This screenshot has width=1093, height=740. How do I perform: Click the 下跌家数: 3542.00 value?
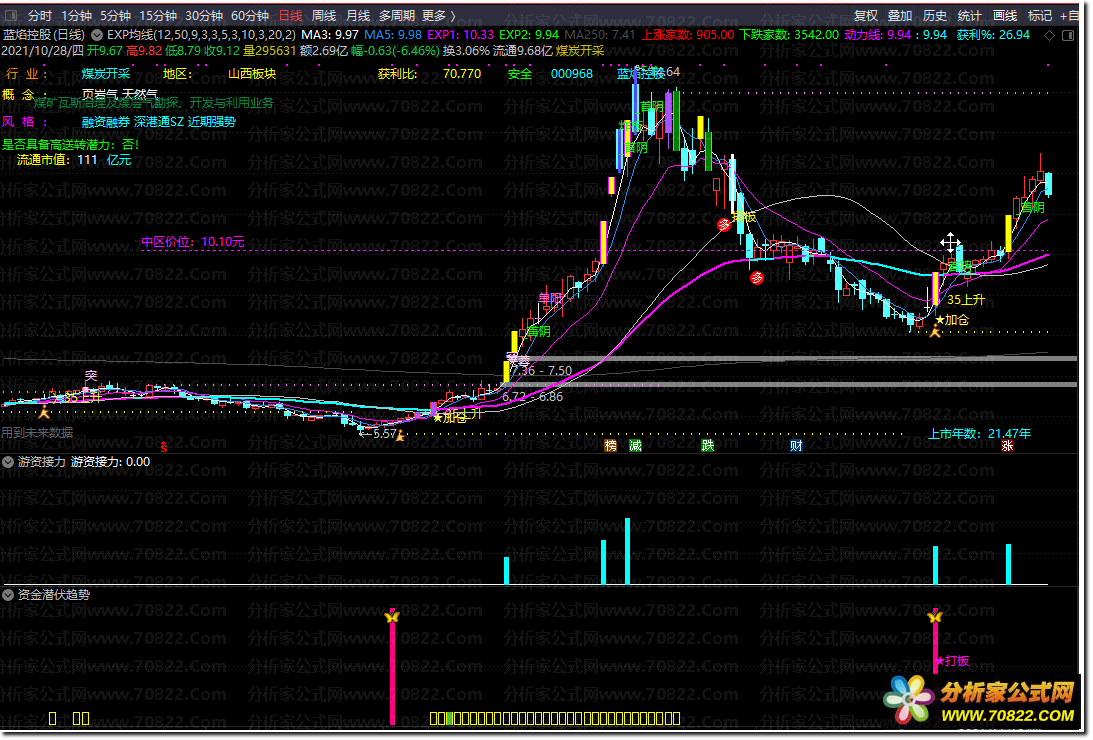click(789, 35)
